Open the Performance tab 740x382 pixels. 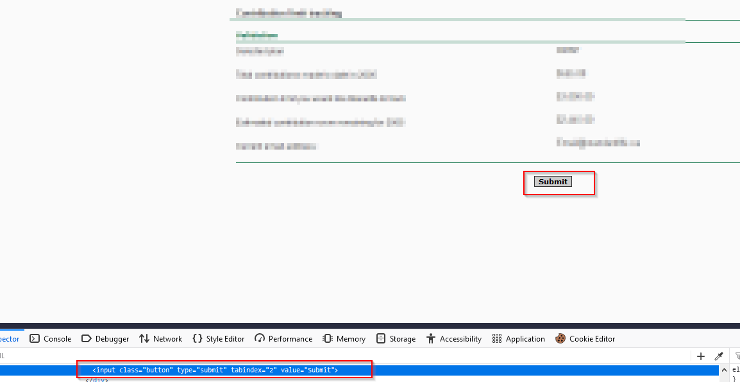[284, 339]
